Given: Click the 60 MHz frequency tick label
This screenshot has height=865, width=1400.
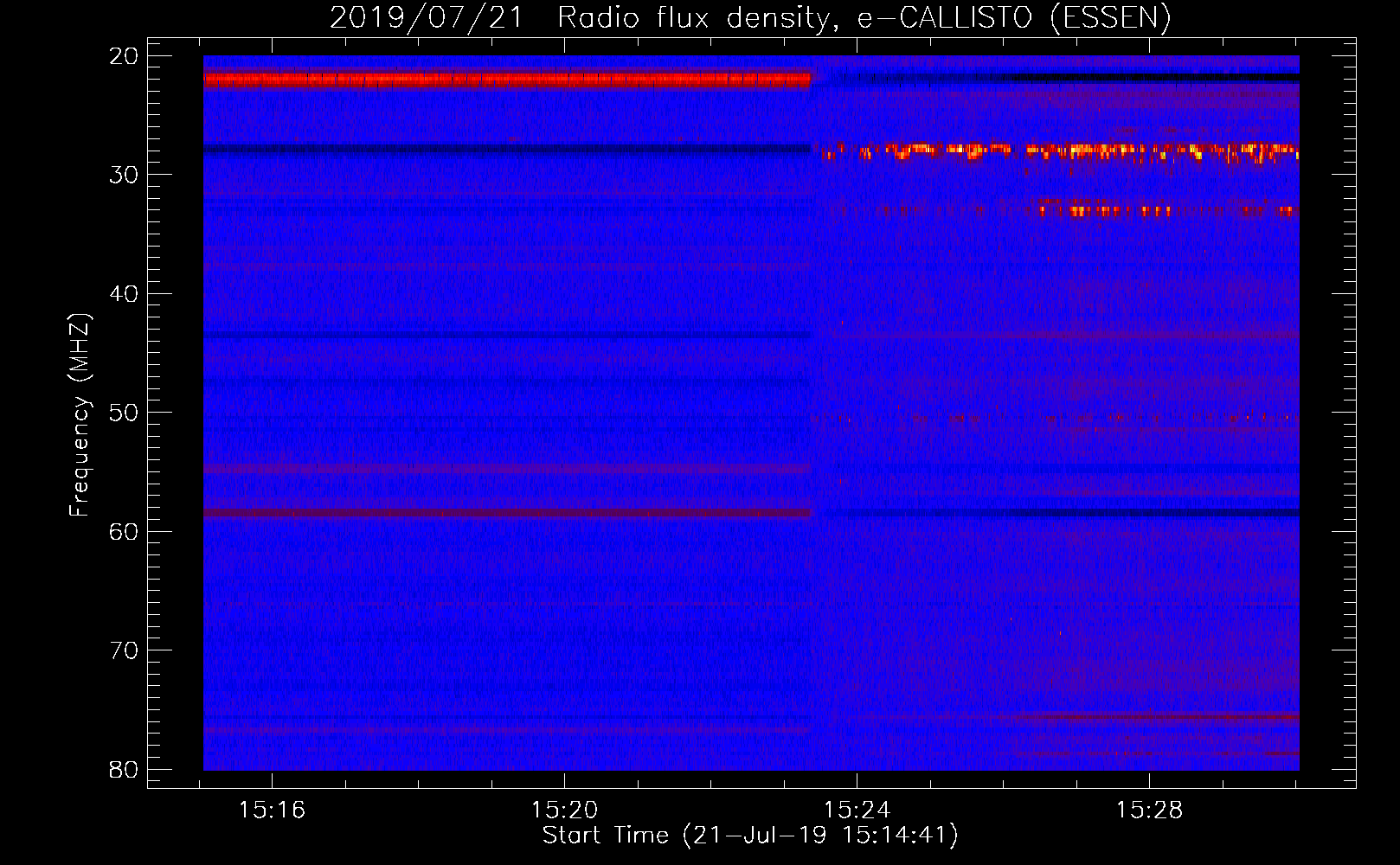Looking at the screenshot, I should 124,531.
